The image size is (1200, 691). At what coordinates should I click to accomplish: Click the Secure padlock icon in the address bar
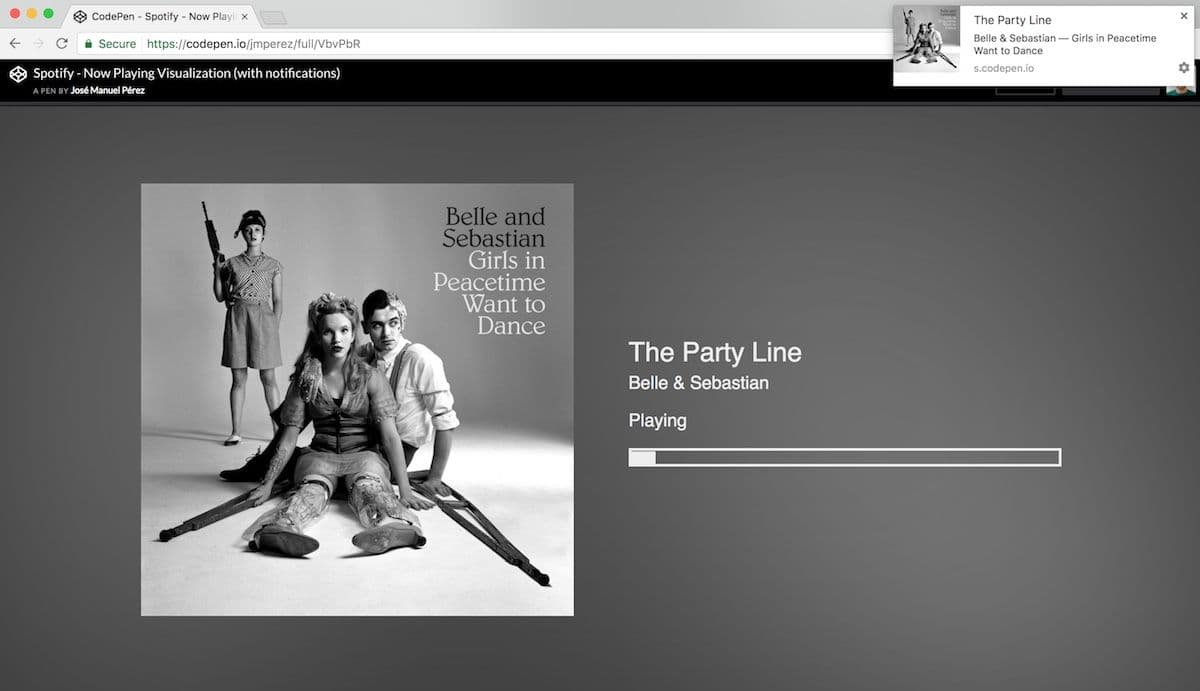click(89, 44)
